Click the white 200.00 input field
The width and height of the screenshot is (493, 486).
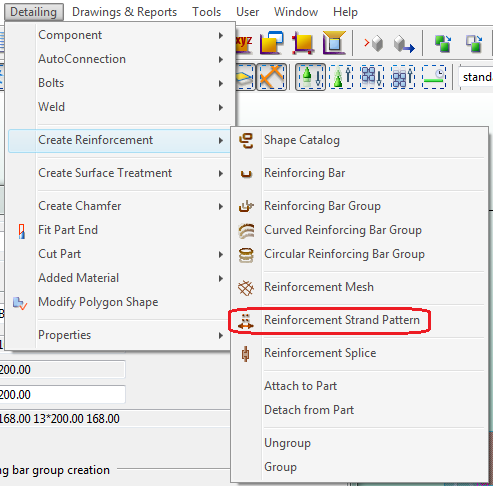[x=62, y=395]
